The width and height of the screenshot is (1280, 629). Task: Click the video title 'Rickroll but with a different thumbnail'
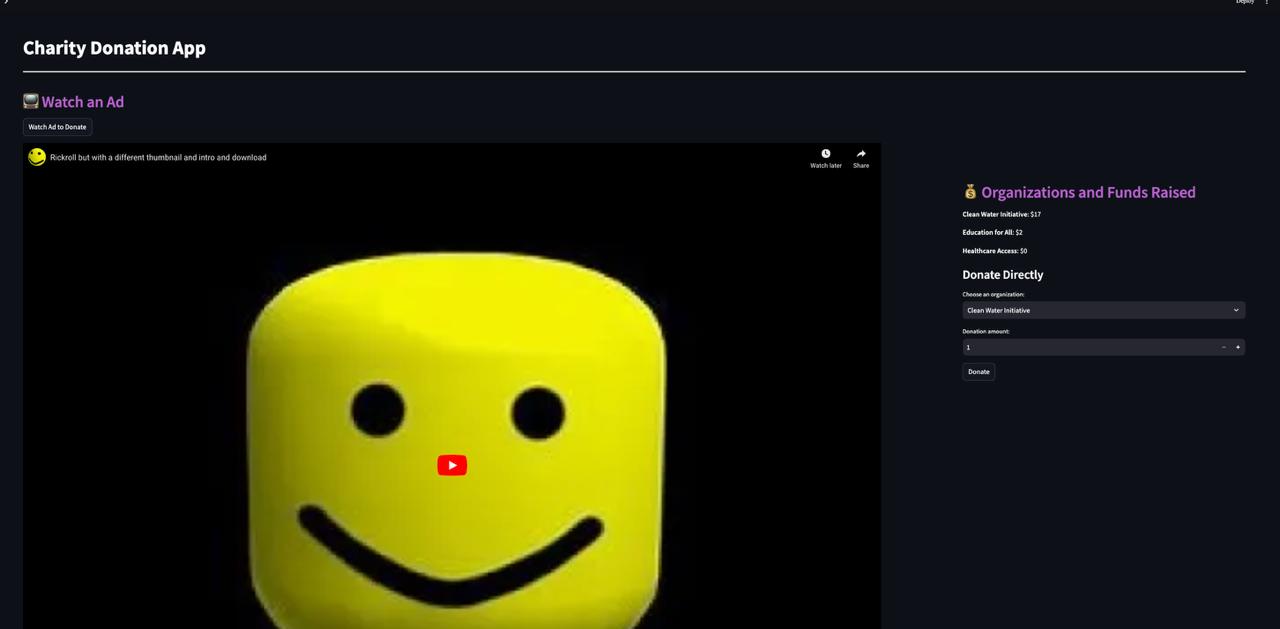pyautogui.click(x=158, y=157)
